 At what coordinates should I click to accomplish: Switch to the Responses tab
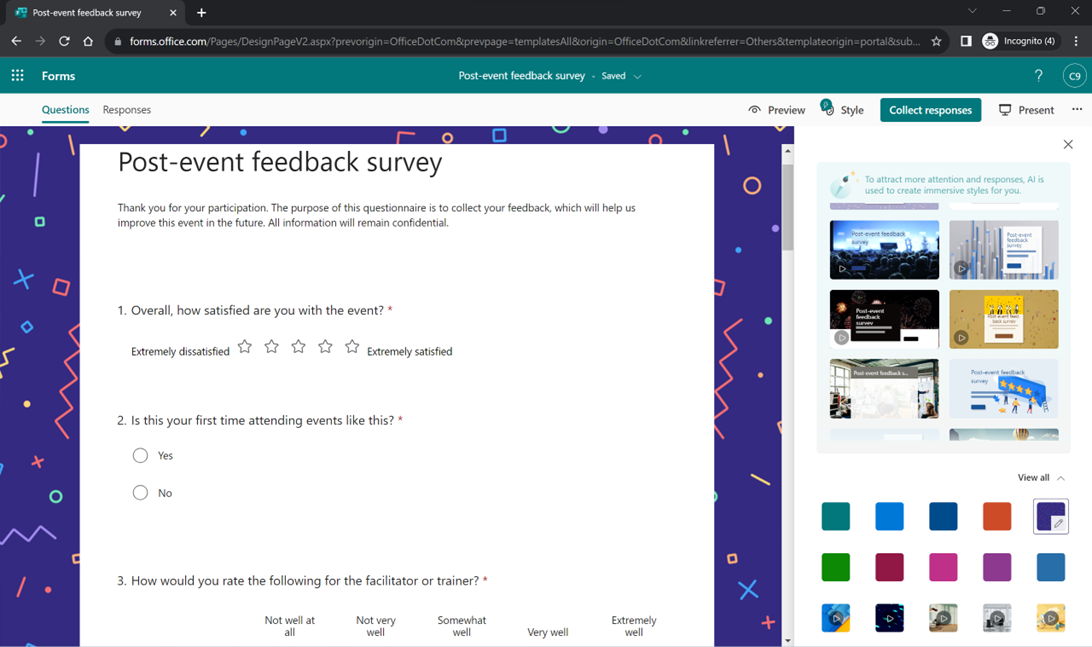coord(126,110)
